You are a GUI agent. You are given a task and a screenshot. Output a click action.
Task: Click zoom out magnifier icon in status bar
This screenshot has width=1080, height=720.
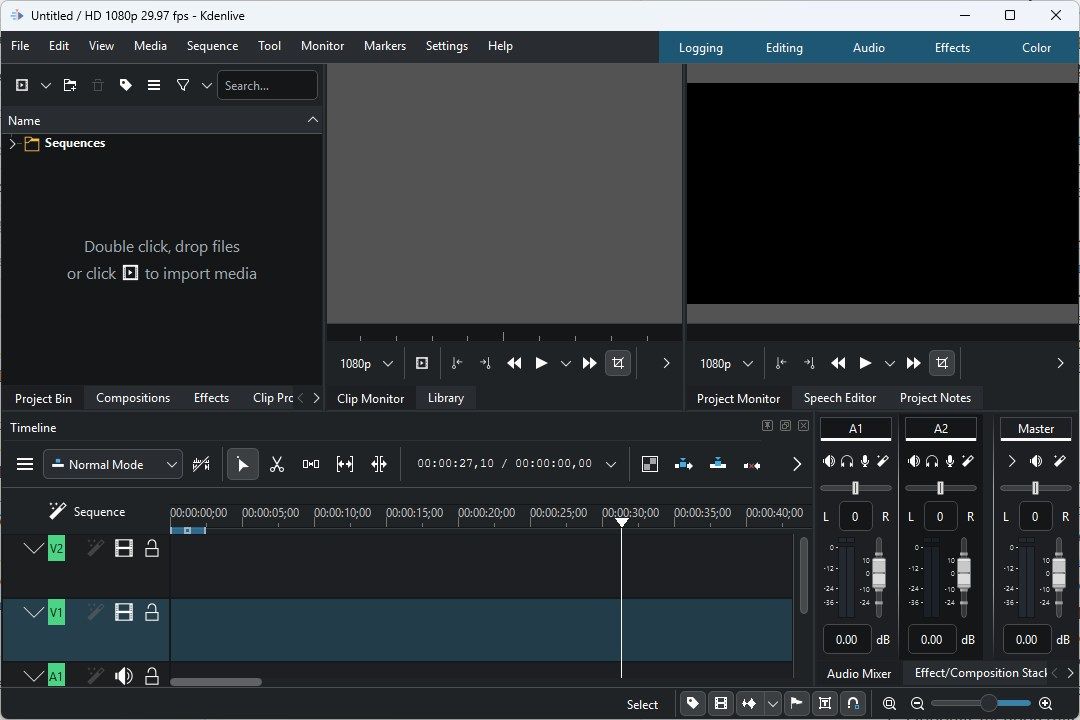pos(917,703)
